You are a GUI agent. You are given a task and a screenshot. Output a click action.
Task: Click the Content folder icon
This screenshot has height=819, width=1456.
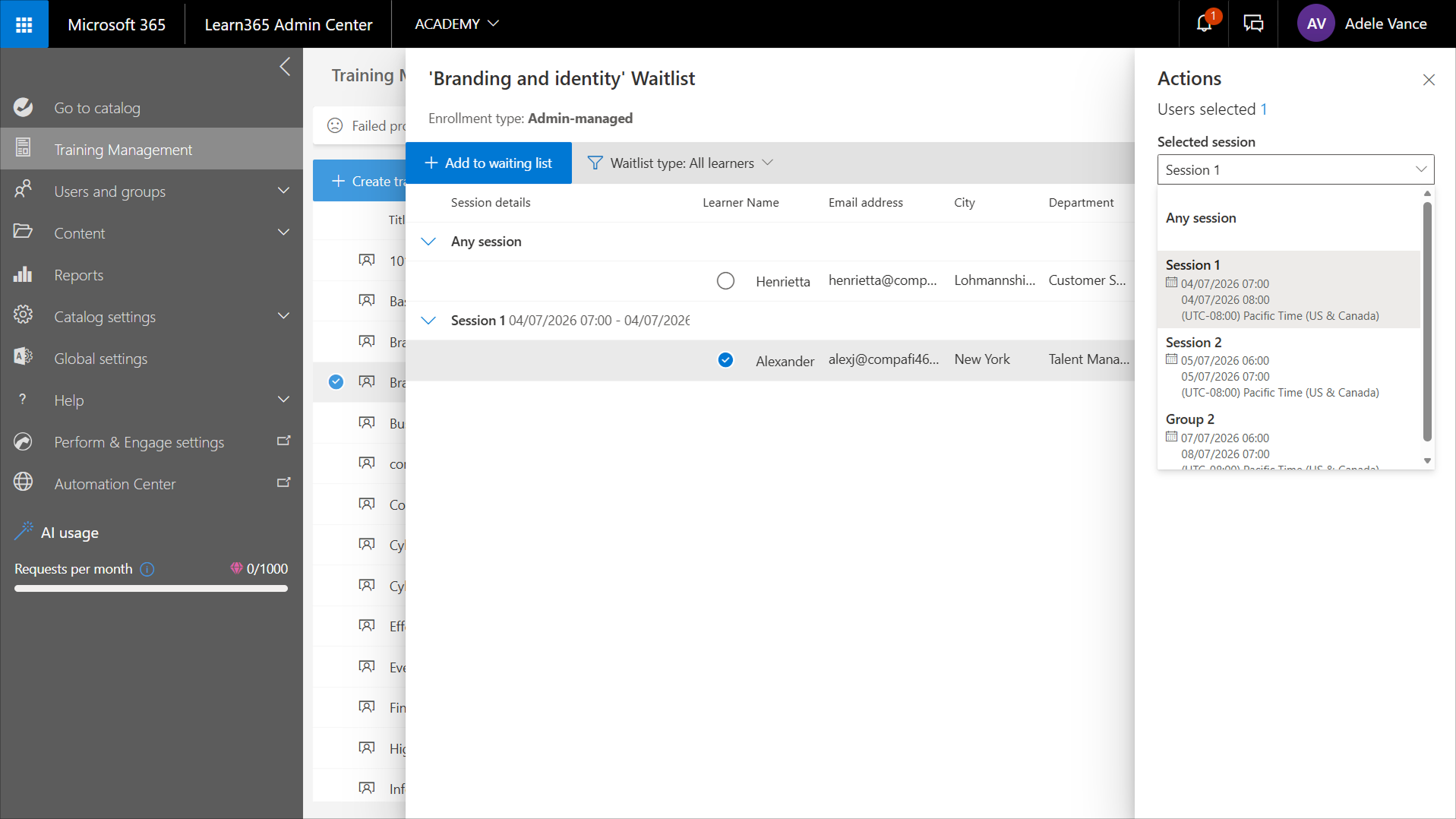(x=24, y=232)
